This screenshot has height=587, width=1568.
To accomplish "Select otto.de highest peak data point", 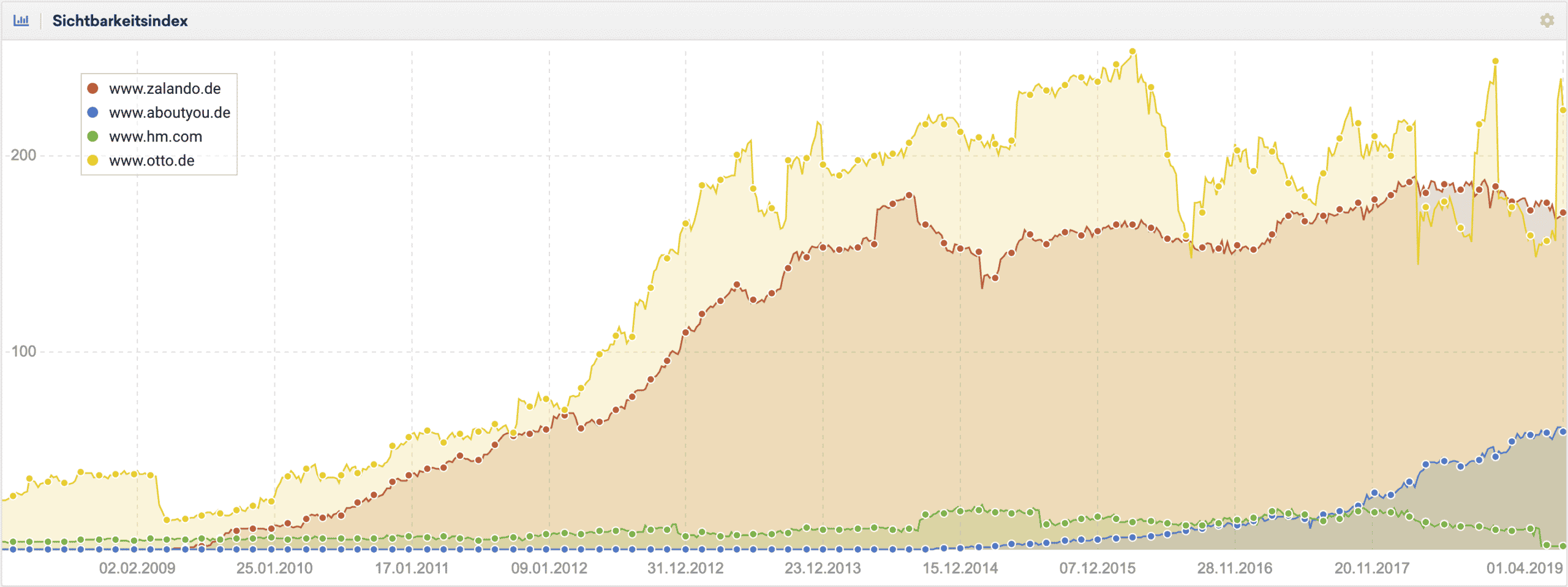I will (1133, 51).
